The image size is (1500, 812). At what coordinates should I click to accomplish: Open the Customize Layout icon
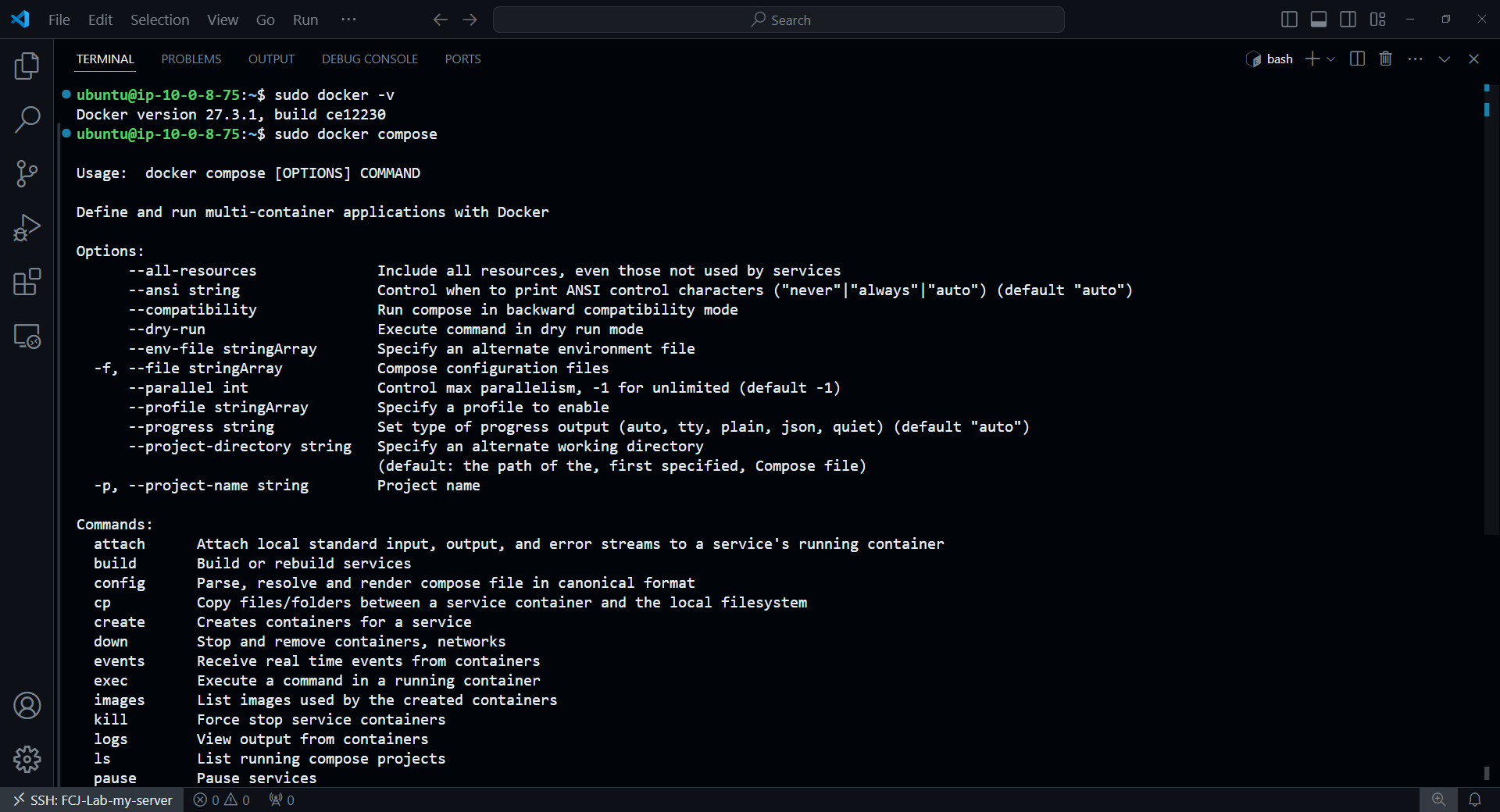coord(1378,20)
